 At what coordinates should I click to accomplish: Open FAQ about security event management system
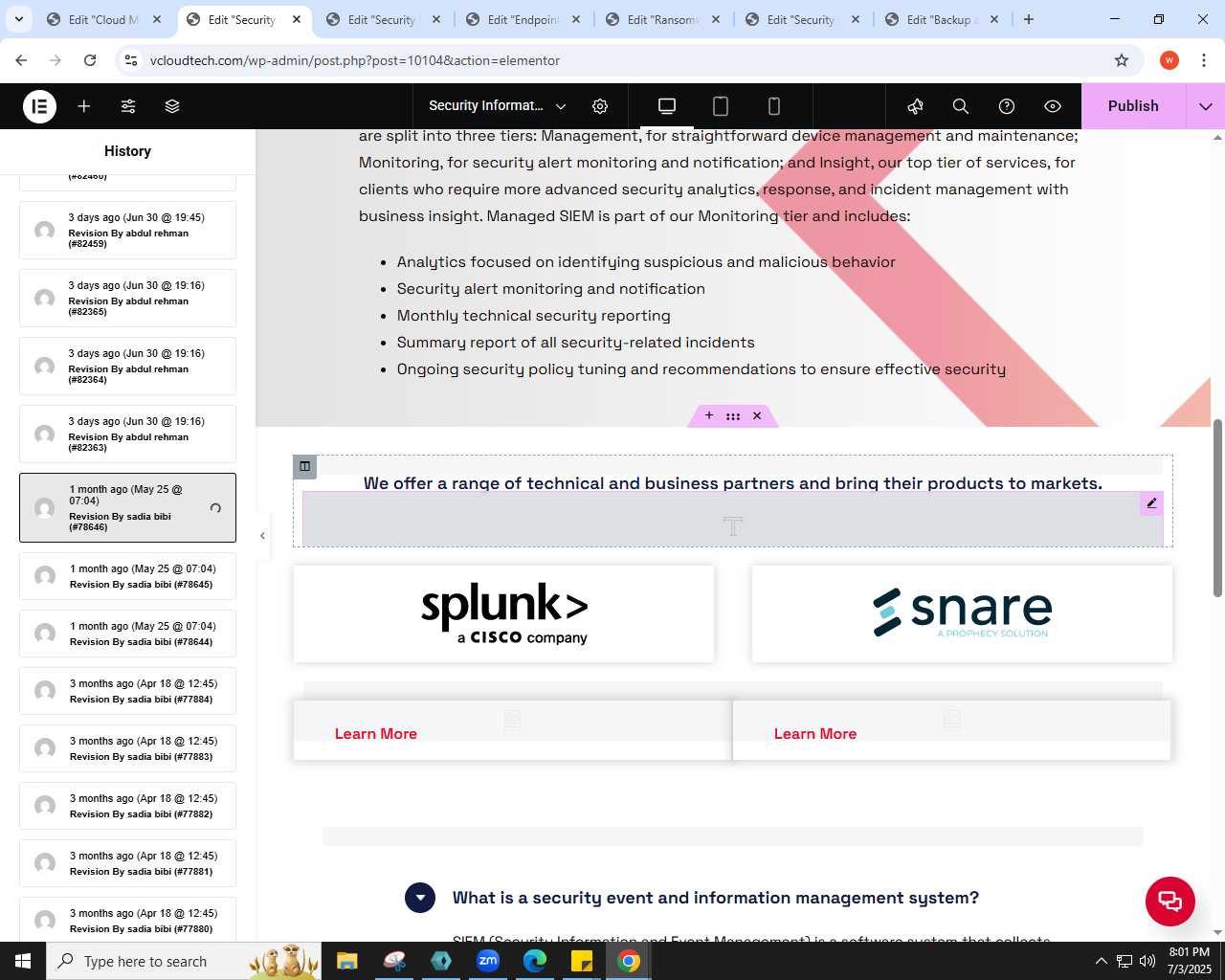pyautogui.click(x=716, y=898)
